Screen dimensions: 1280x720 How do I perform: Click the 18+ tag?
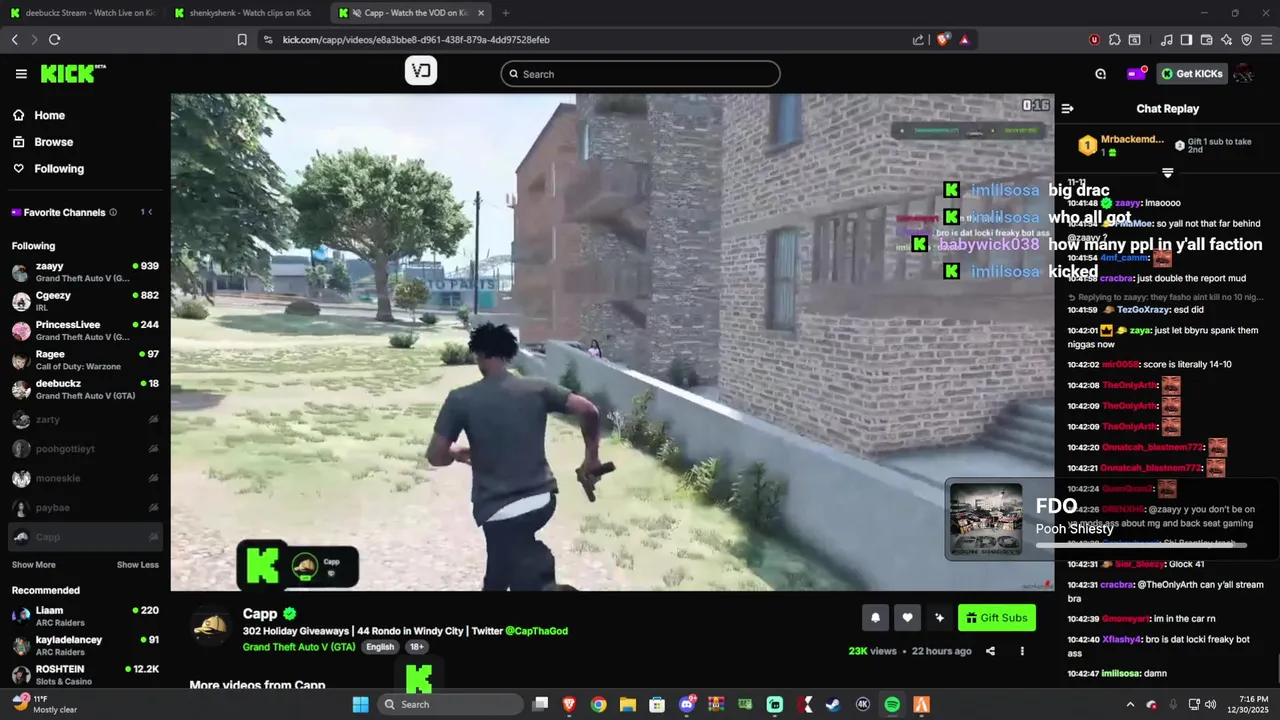pos(417,647)
